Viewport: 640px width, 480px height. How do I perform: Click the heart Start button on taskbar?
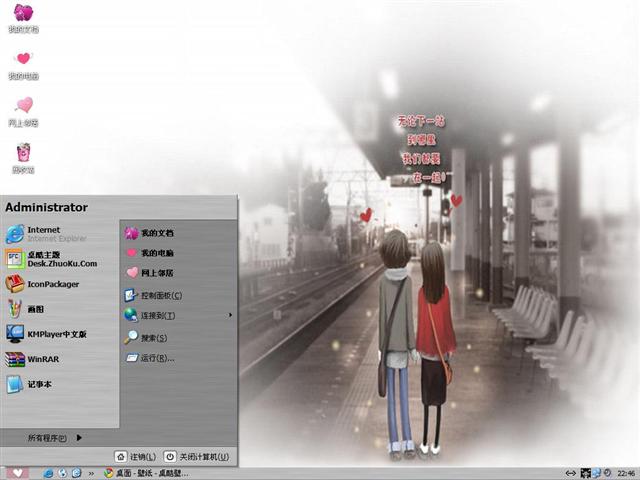[17, 472]
